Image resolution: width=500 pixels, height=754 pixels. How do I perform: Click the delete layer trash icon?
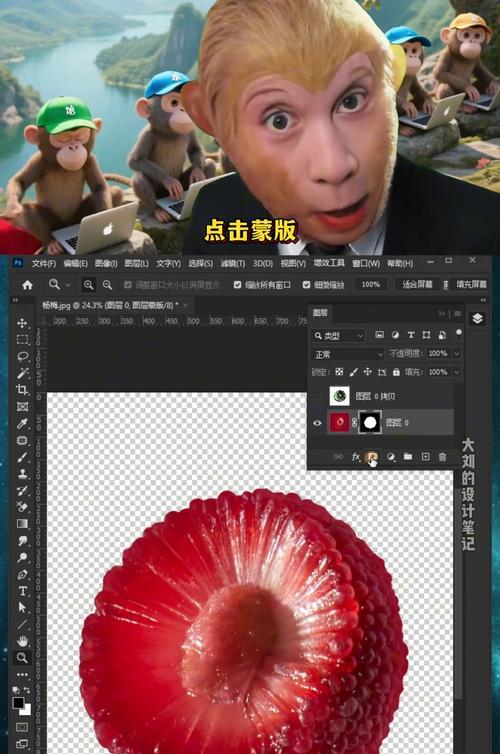(442, 456)
